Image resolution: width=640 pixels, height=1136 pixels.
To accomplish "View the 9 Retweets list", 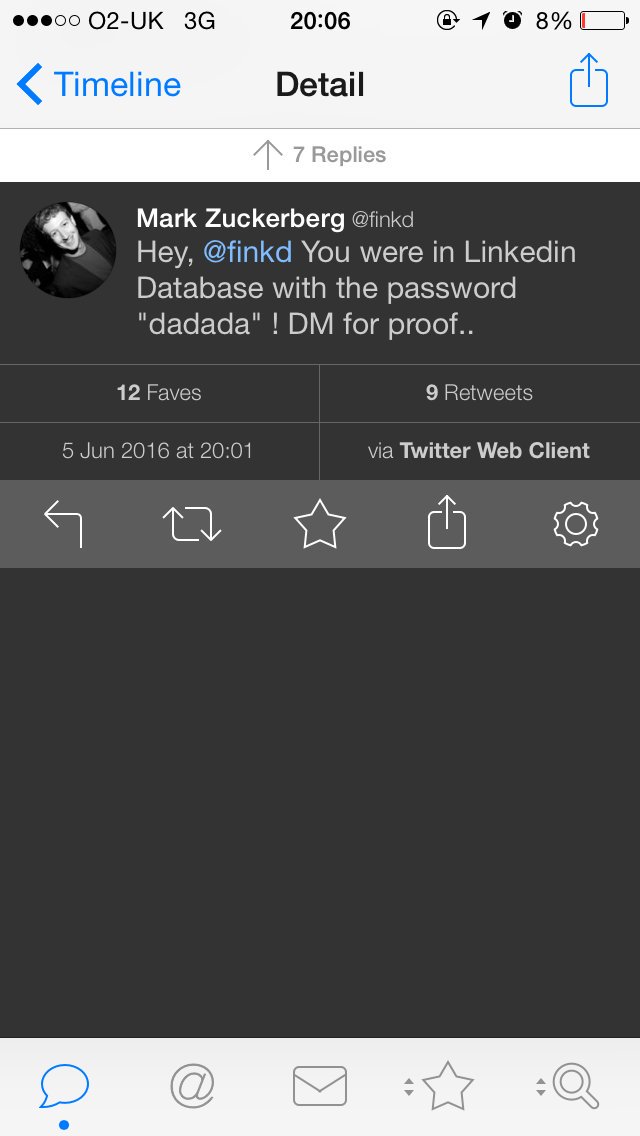I will pos(479,393).
